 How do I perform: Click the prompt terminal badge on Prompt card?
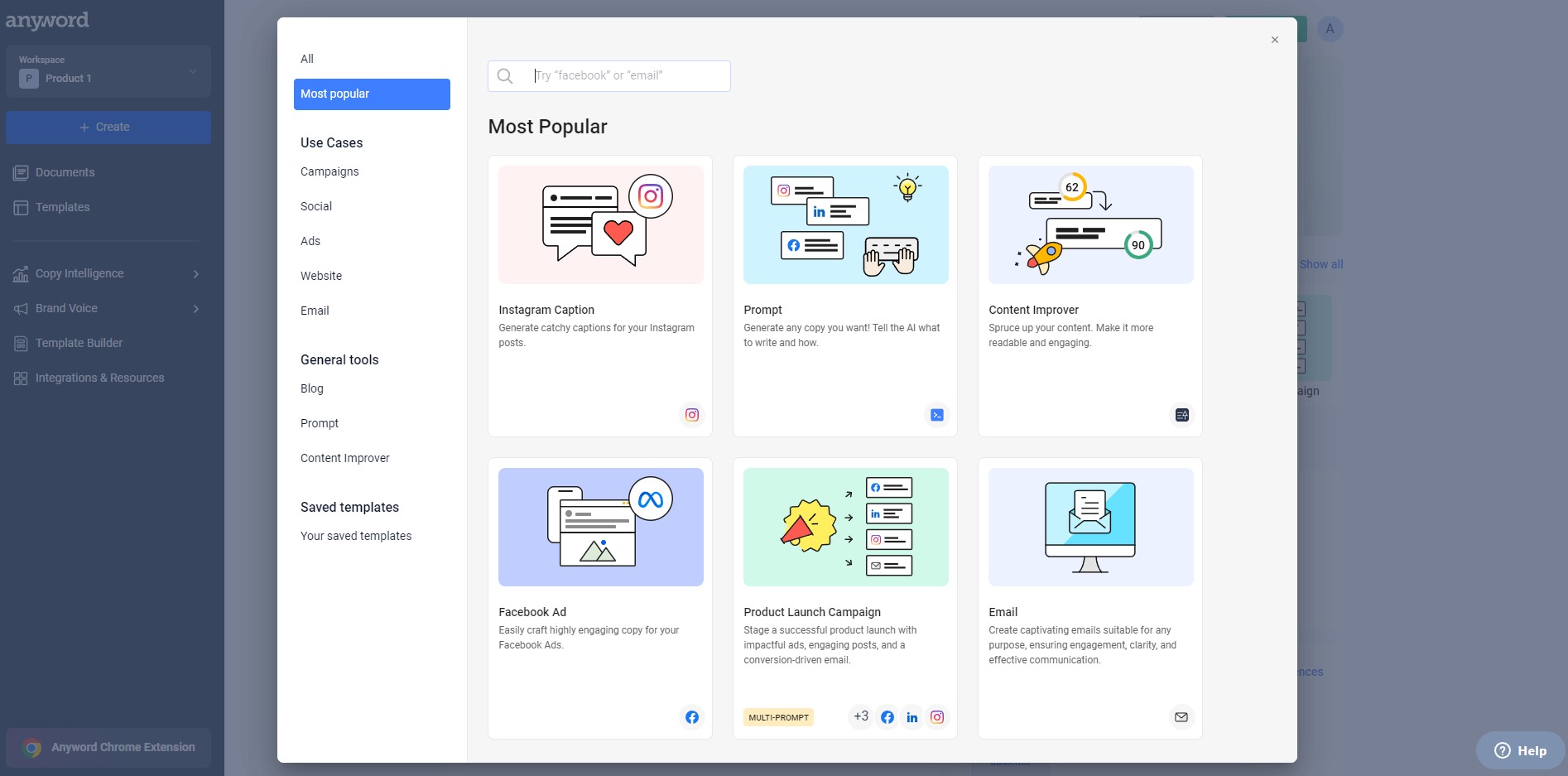coord(937,415)
